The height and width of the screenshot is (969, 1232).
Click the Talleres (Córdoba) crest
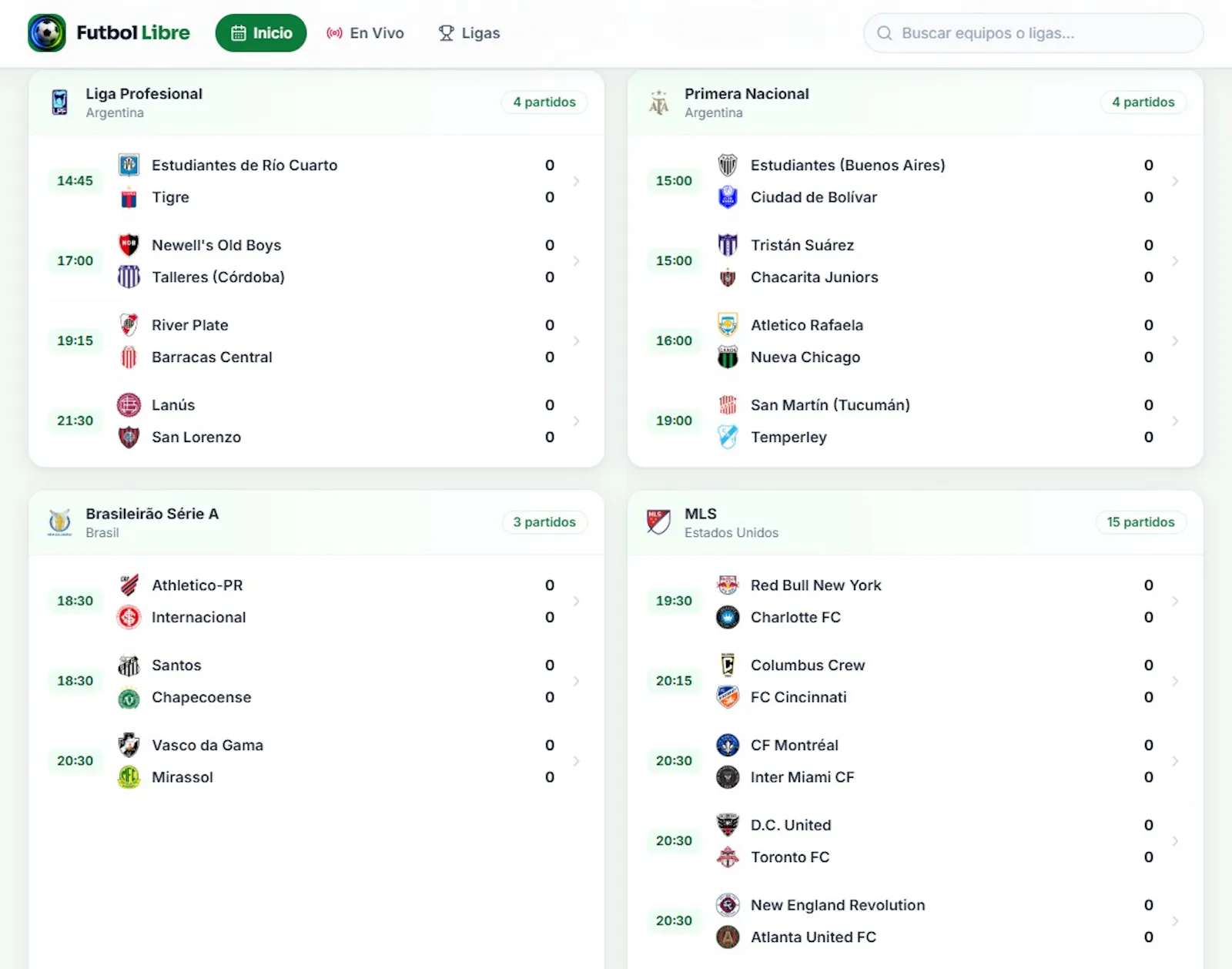click(x=129, y=277)
